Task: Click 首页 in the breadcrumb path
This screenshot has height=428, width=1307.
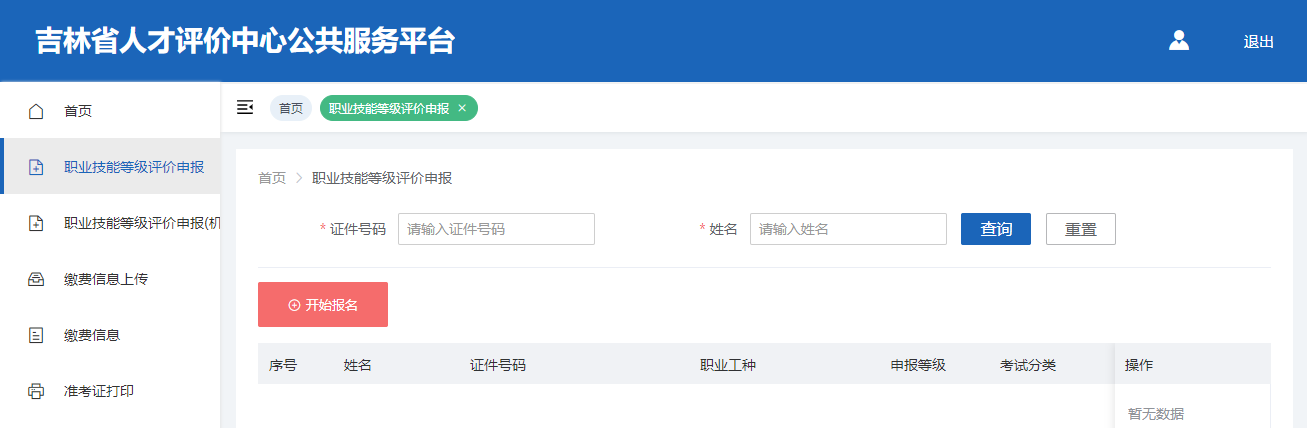Action: pyautogui.click(x=272, y=178)
